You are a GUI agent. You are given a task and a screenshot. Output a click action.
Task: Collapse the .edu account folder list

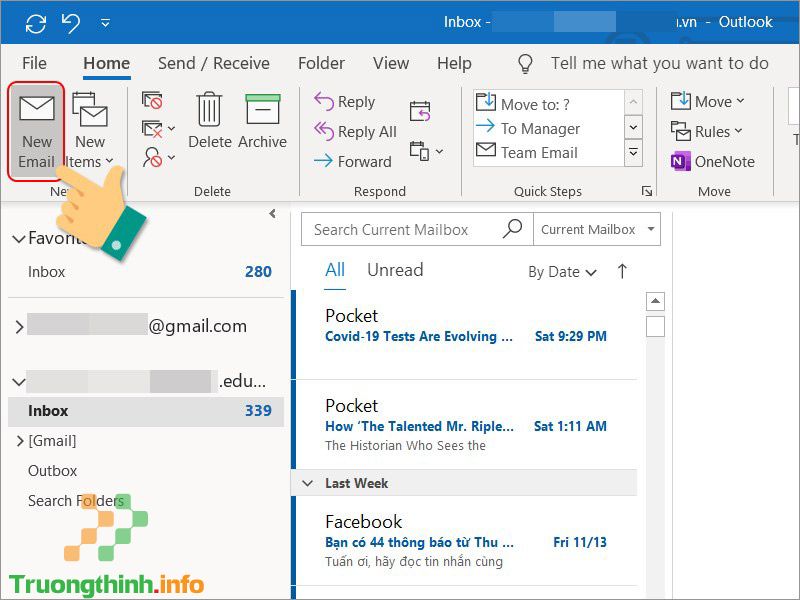click(x=19, y=382)
